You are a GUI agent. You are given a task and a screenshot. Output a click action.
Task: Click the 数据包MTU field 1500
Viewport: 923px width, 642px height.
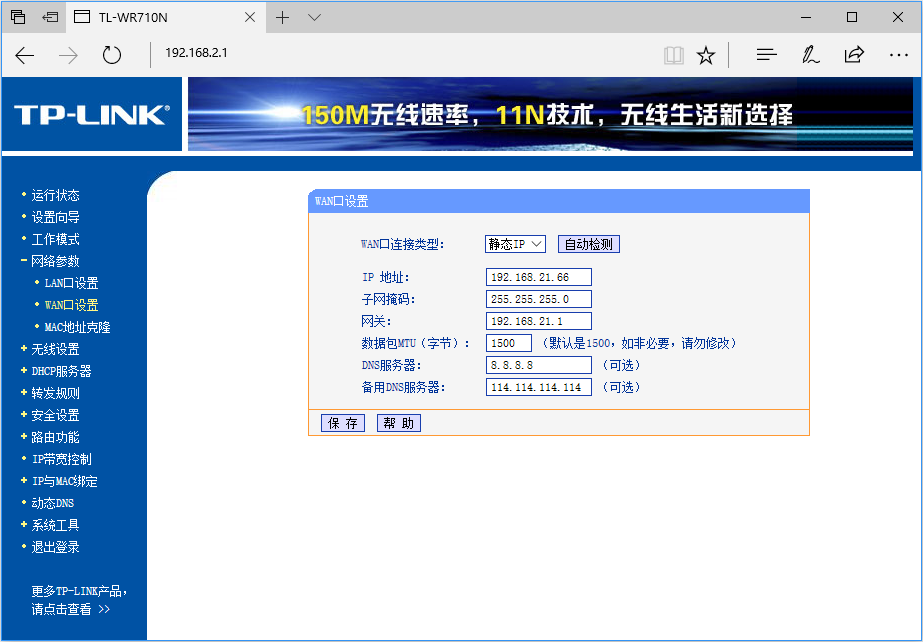[x=509, y=343]
